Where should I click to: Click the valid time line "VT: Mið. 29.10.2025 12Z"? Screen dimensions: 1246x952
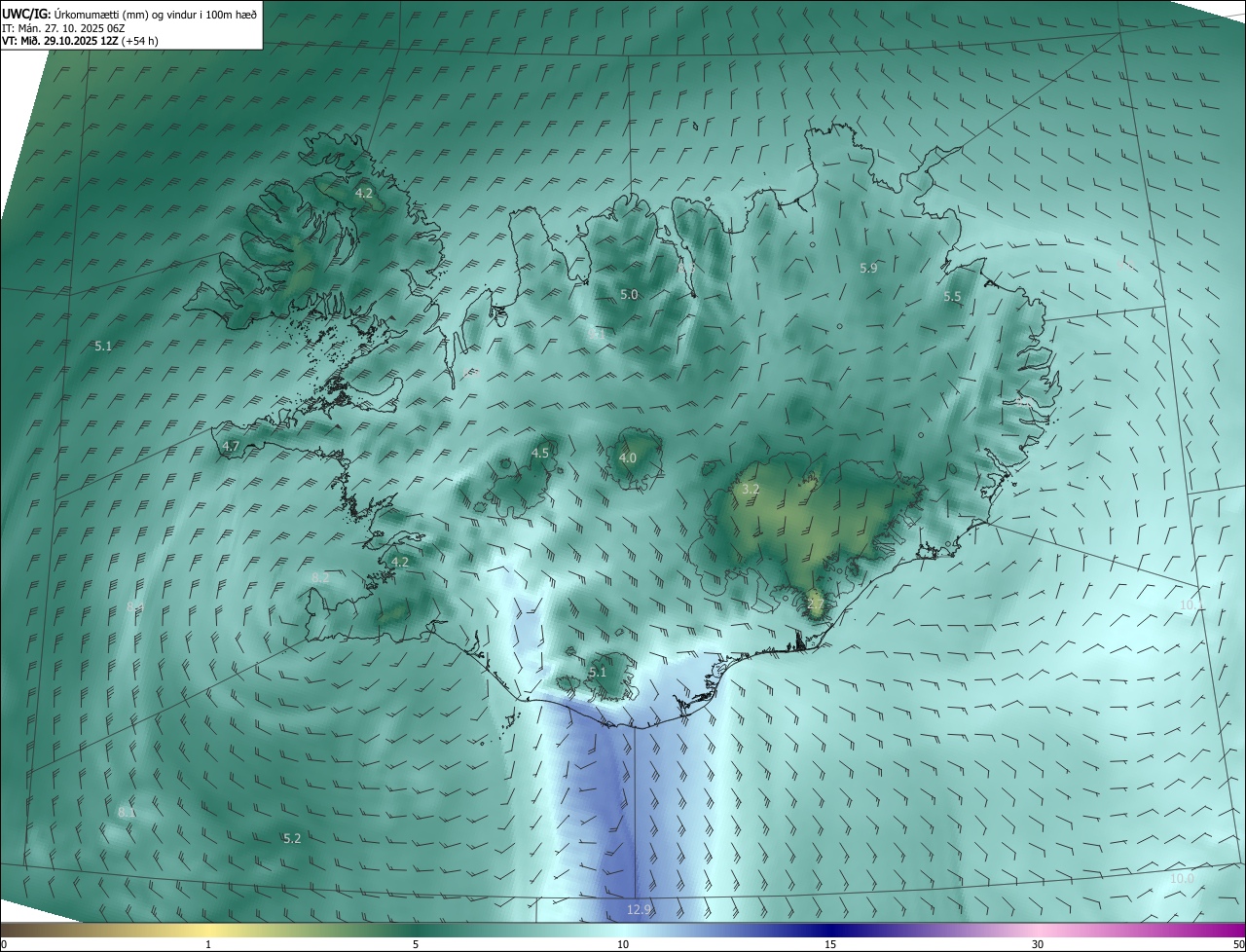tap(59, 41)
